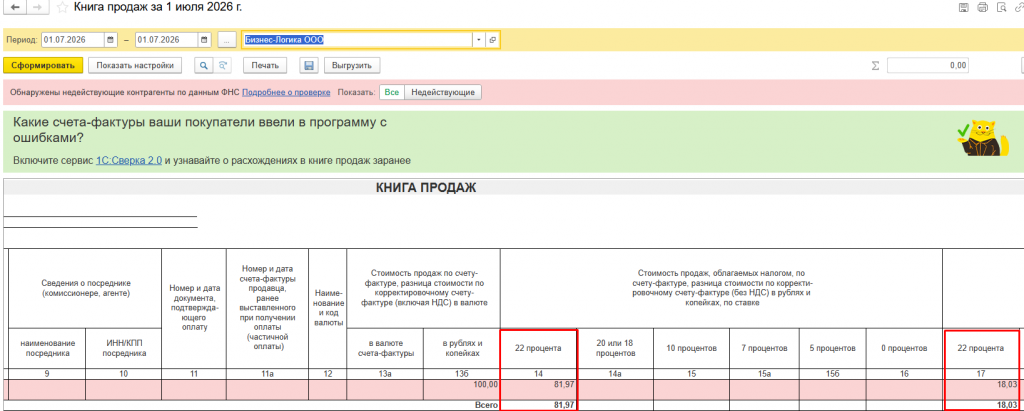The width and height of the screenshot is (1024, 411).
Task: Go back with the left arrow button
Action: coord(16,8)
